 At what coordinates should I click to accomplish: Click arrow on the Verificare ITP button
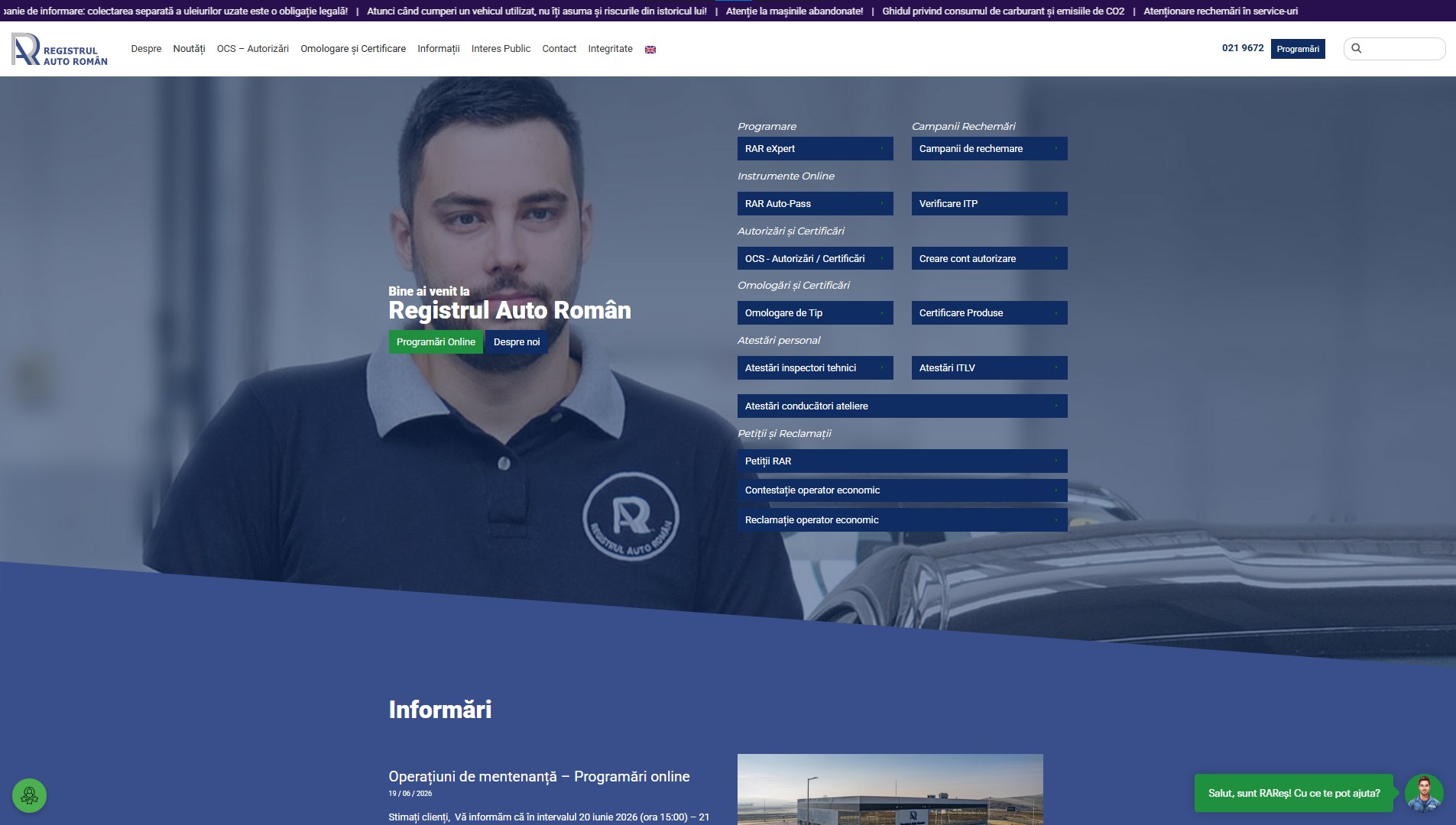(1056, 204)
